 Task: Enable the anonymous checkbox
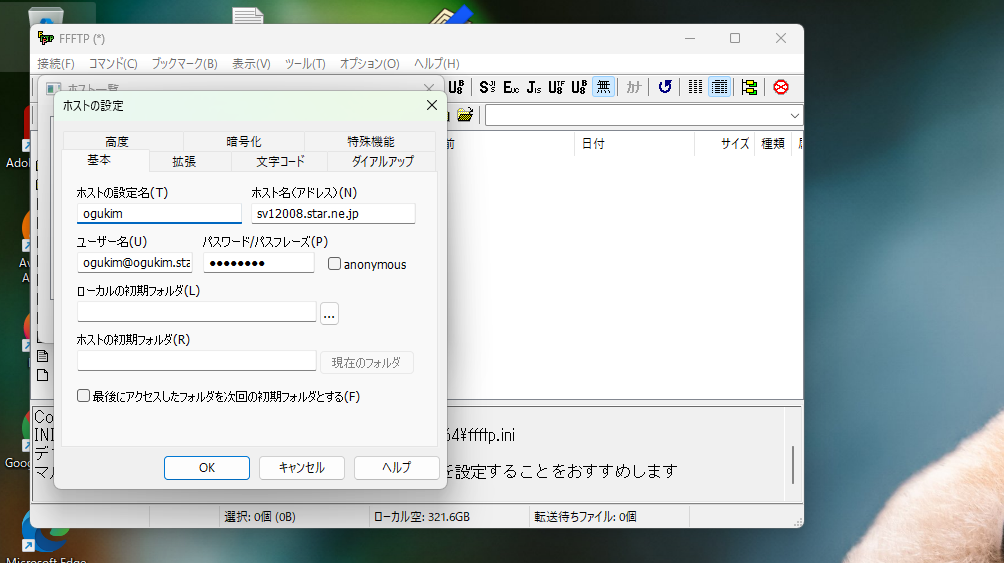click(x=335, y=264)
